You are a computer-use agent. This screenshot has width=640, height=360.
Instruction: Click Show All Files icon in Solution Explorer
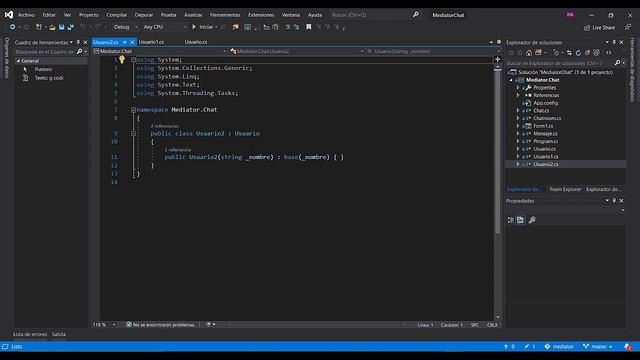coord(596,53)
